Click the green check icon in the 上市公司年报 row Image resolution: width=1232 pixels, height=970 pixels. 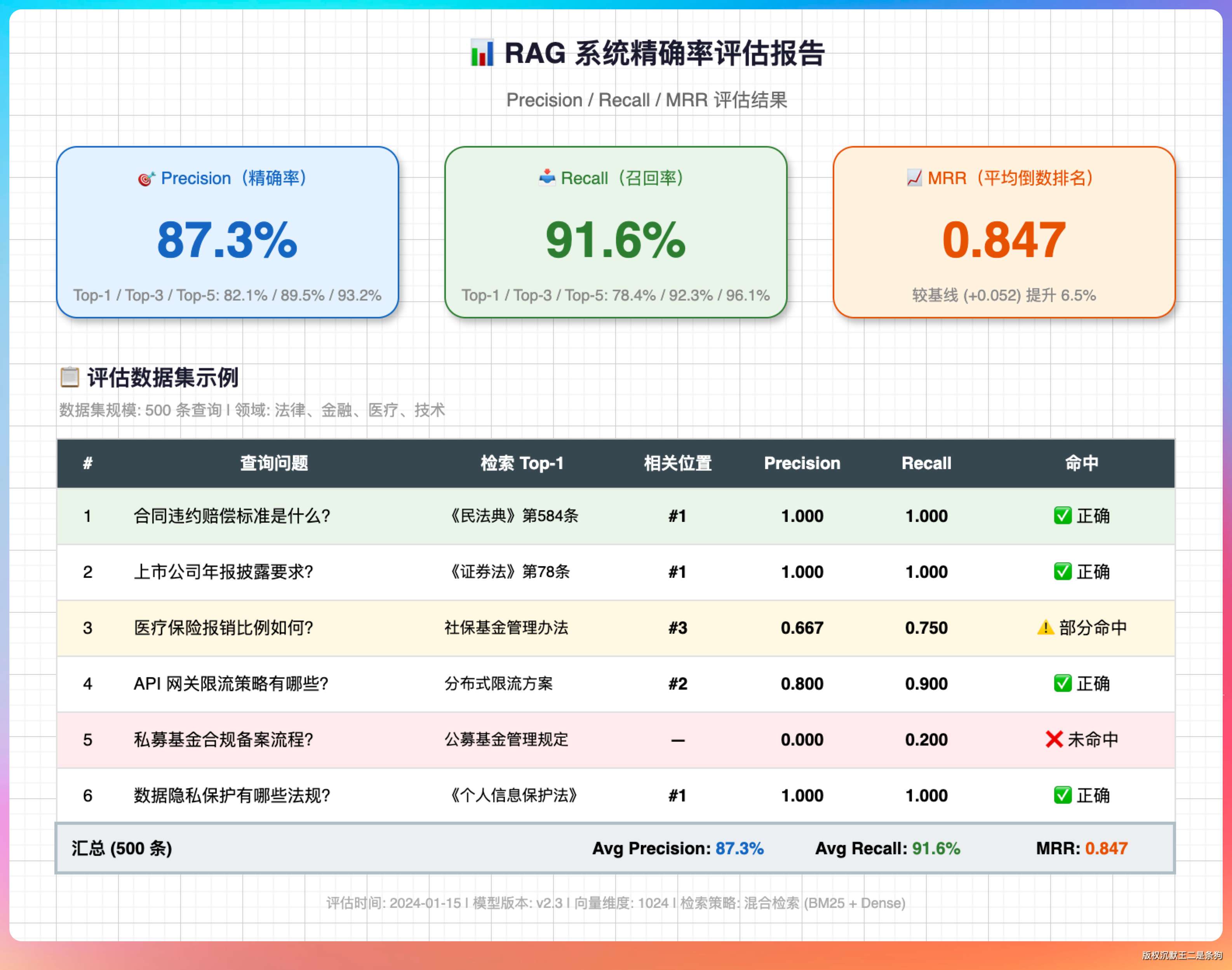1063,571
